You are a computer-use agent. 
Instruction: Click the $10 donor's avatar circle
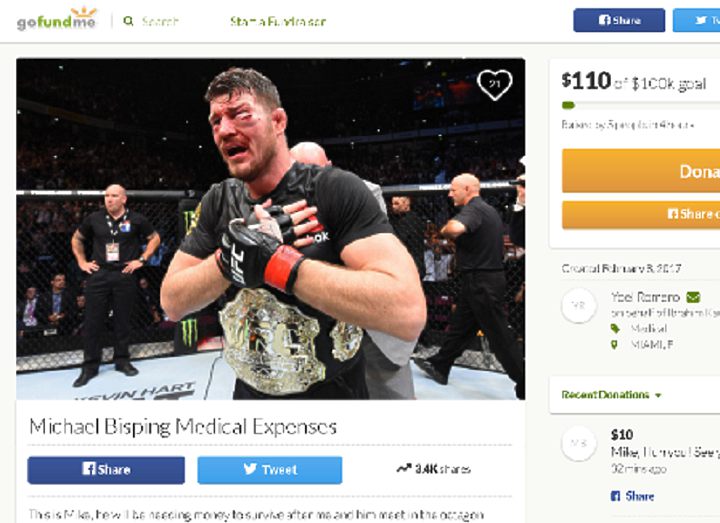pyautogui.click(x=579, y=442)
